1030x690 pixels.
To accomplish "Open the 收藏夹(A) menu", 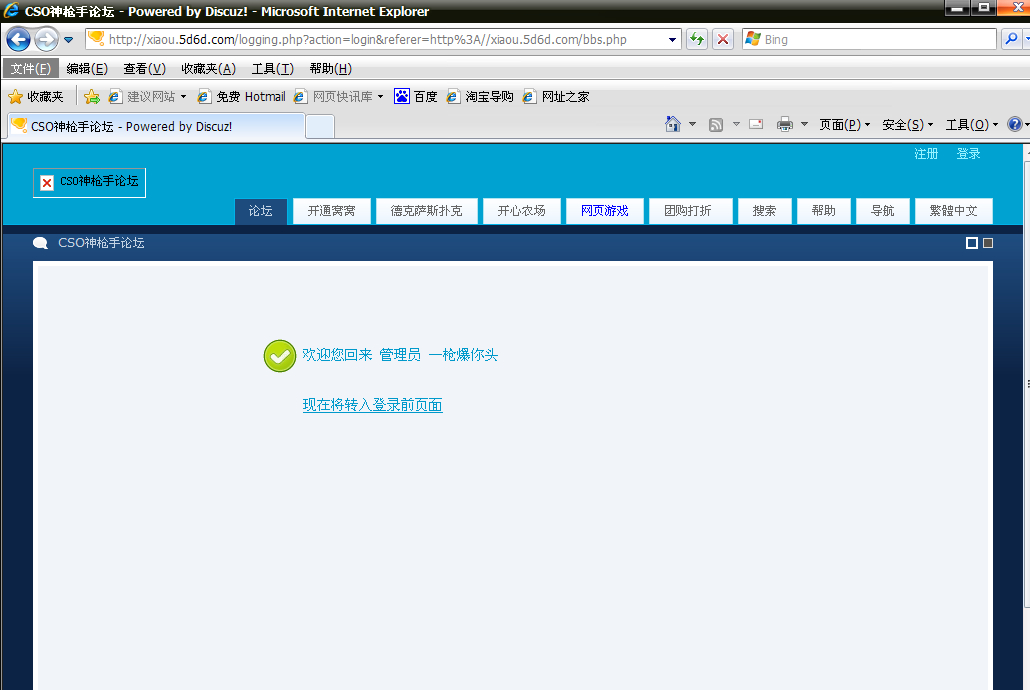I will pyautogui.click(x=208, y=68).
